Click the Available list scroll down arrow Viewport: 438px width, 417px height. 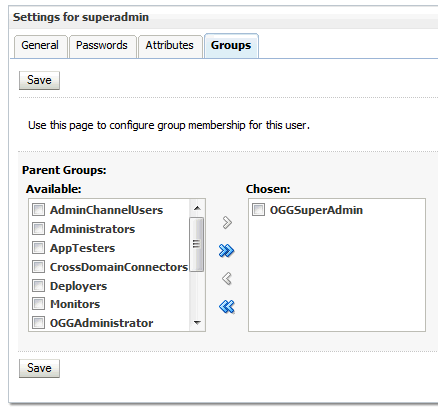[x=197, y=322]
